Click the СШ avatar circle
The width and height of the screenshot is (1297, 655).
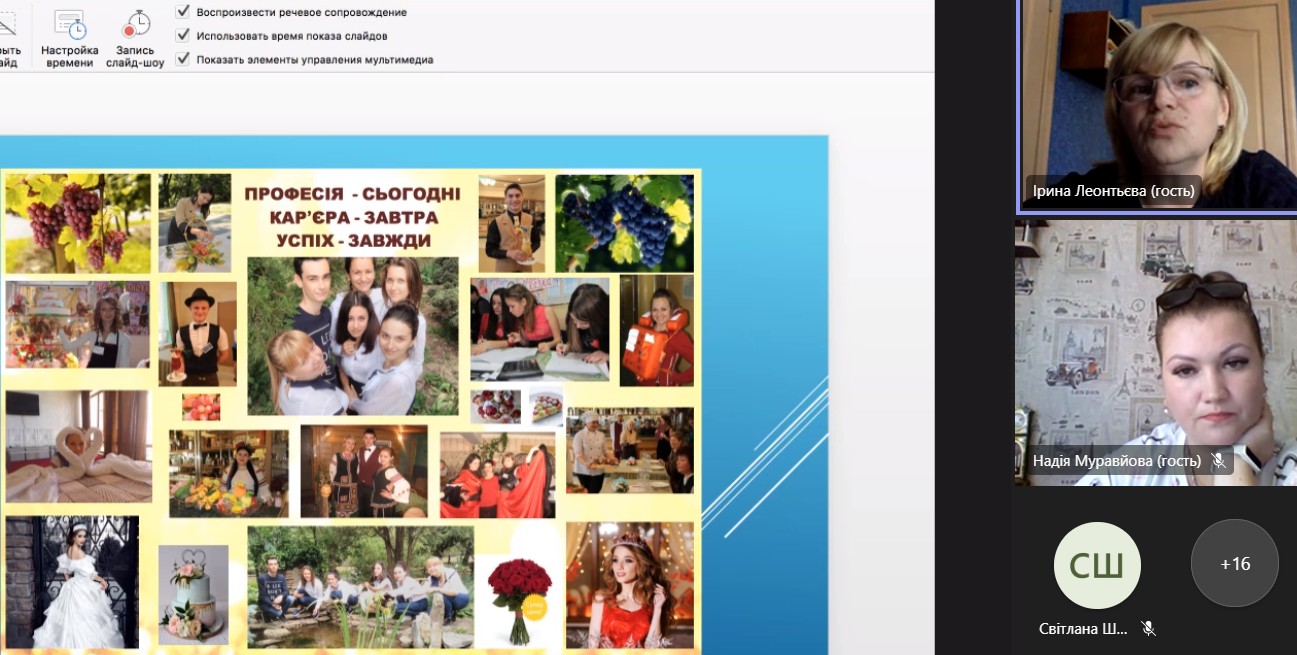(x=1096, y=565)
